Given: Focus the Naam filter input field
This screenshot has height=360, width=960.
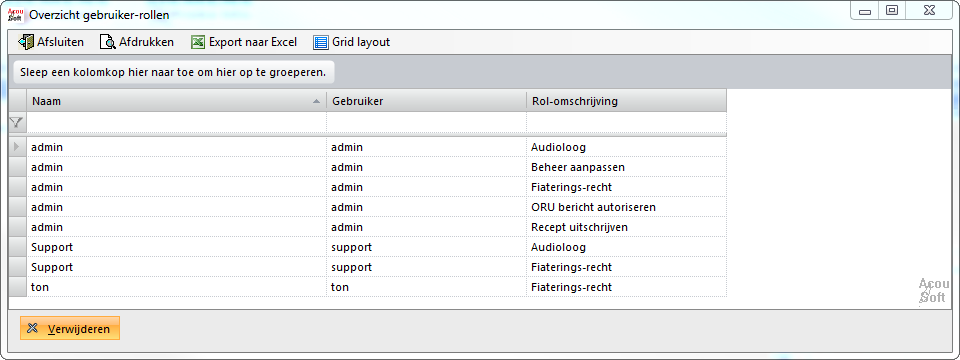Looking at the screenshot, I should pos(176,122).
